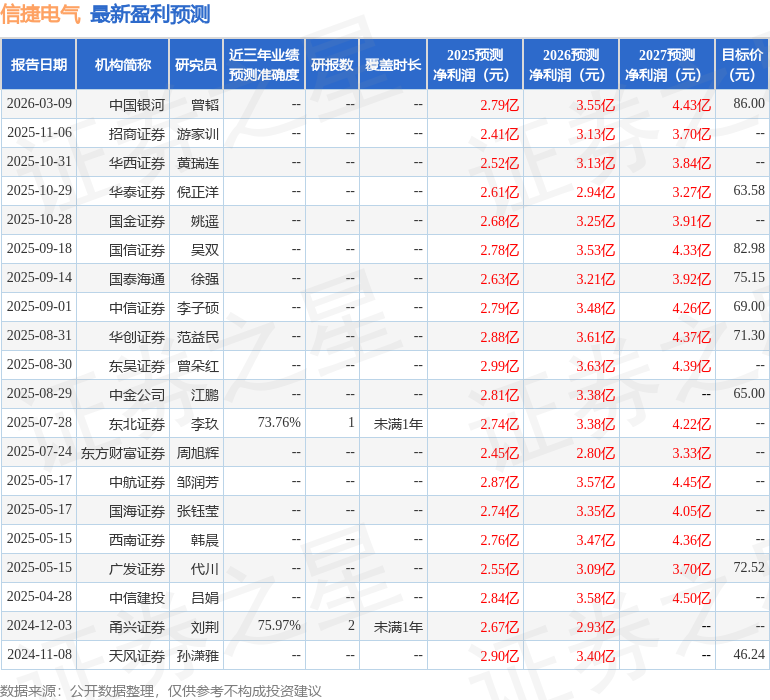Click the 2.99亿 2025 profit forecast

click(499, 365)
